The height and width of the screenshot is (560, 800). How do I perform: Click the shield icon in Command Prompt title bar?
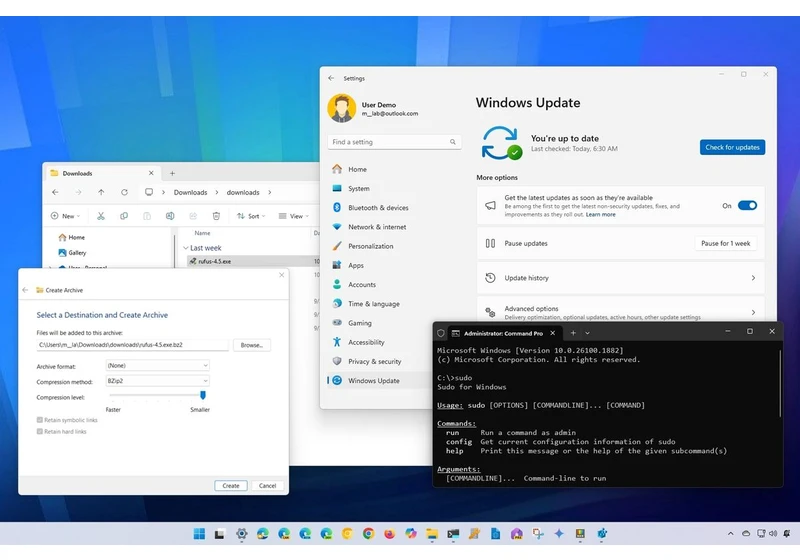tap(441, 333)
